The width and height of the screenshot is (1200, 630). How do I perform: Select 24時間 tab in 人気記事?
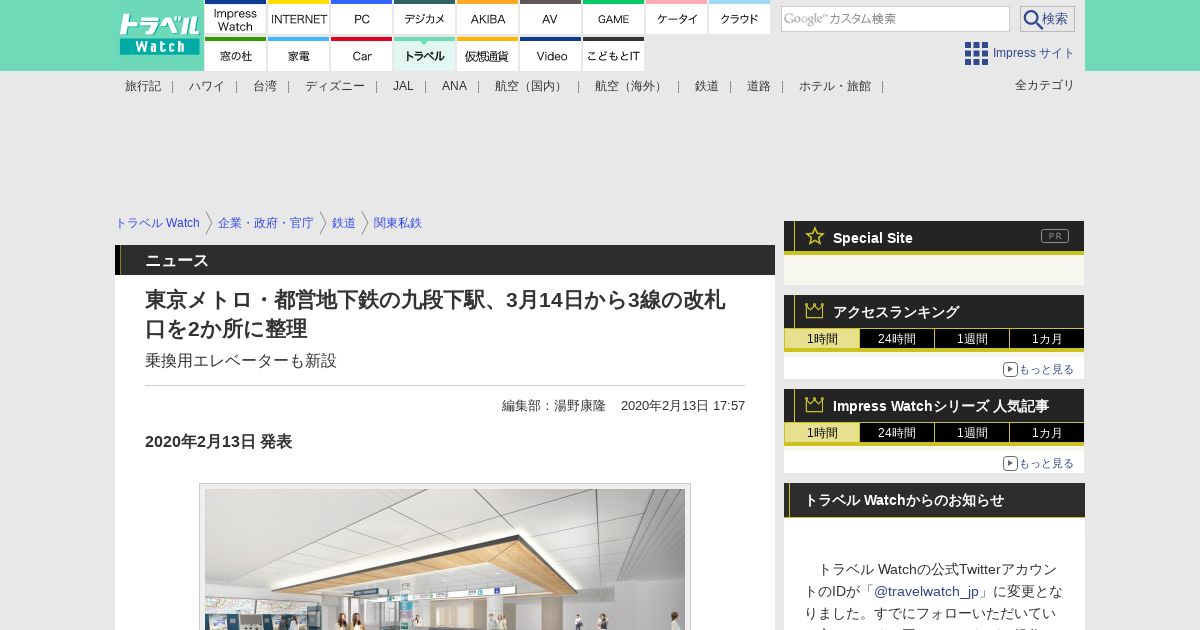point(897,433)
